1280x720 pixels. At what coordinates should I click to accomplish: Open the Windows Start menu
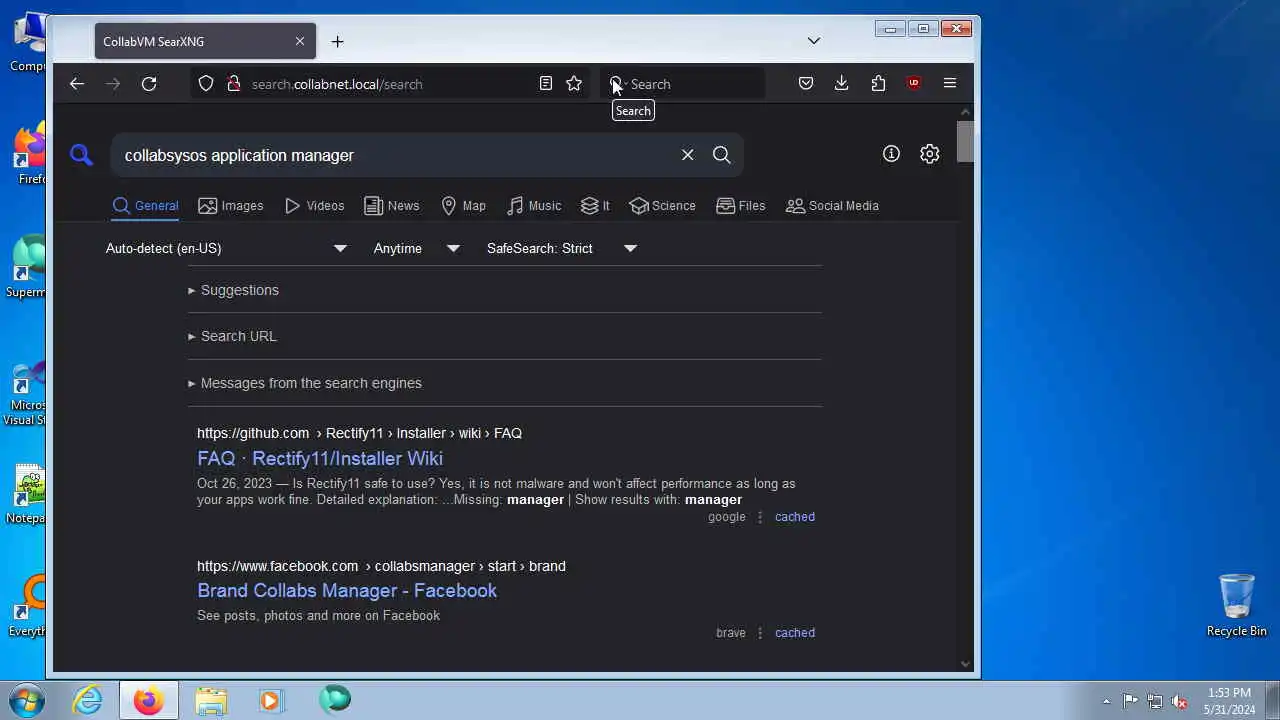[x=27, y=699]
